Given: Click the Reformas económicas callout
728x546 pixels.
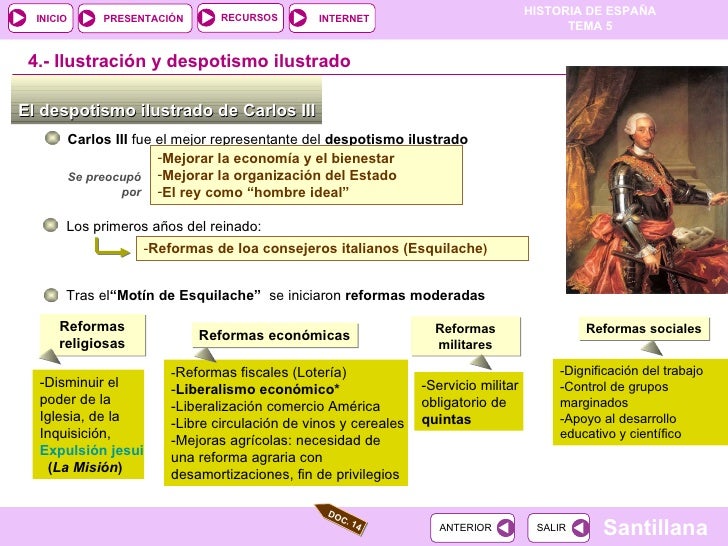Looking at the screenshot, I should 275,335.
